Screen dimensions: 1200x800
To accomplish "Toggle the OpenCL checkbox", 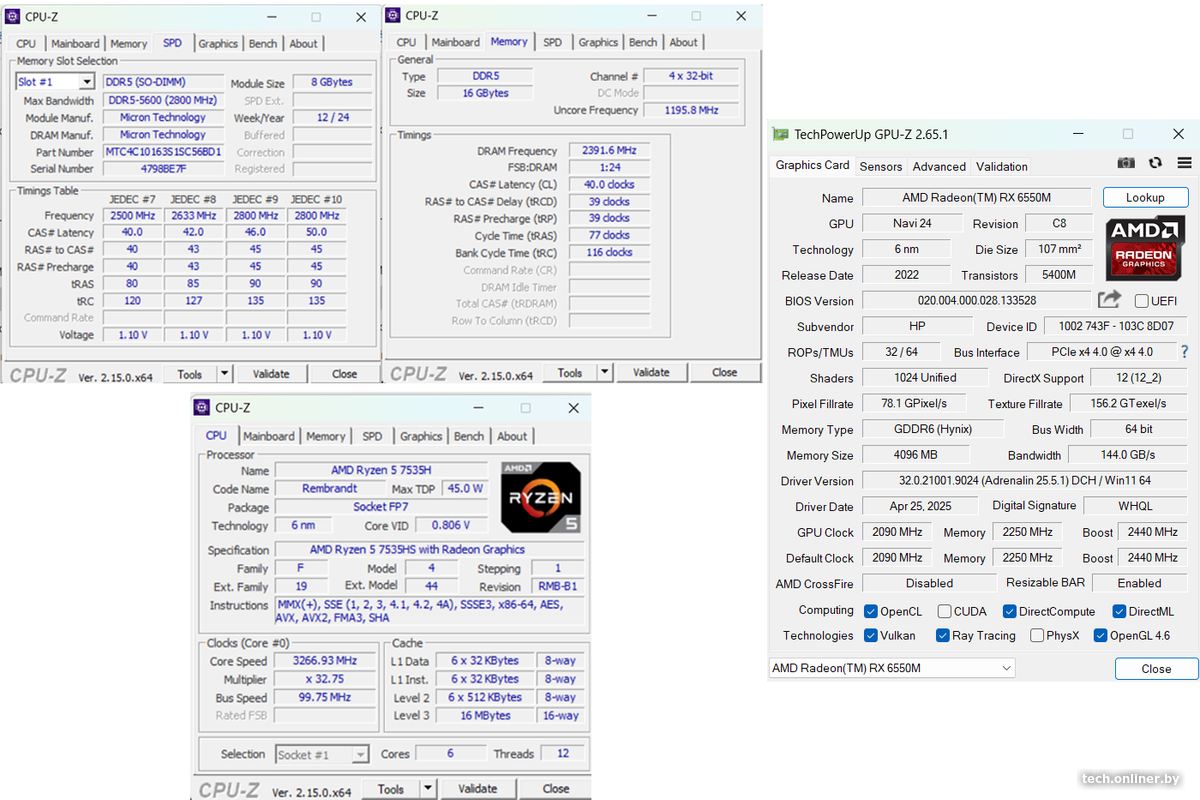I will (871, 611).
